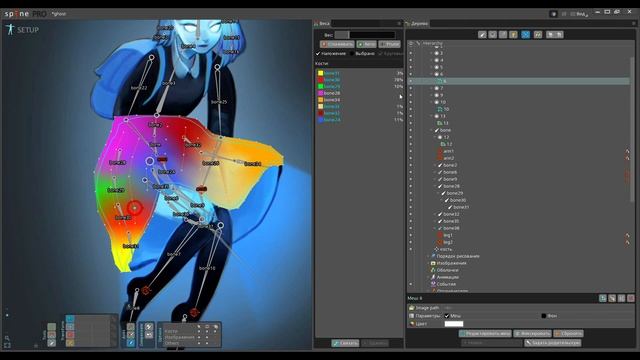
Task: Click third icon in tree toolbar
Action: coord(503,35)
